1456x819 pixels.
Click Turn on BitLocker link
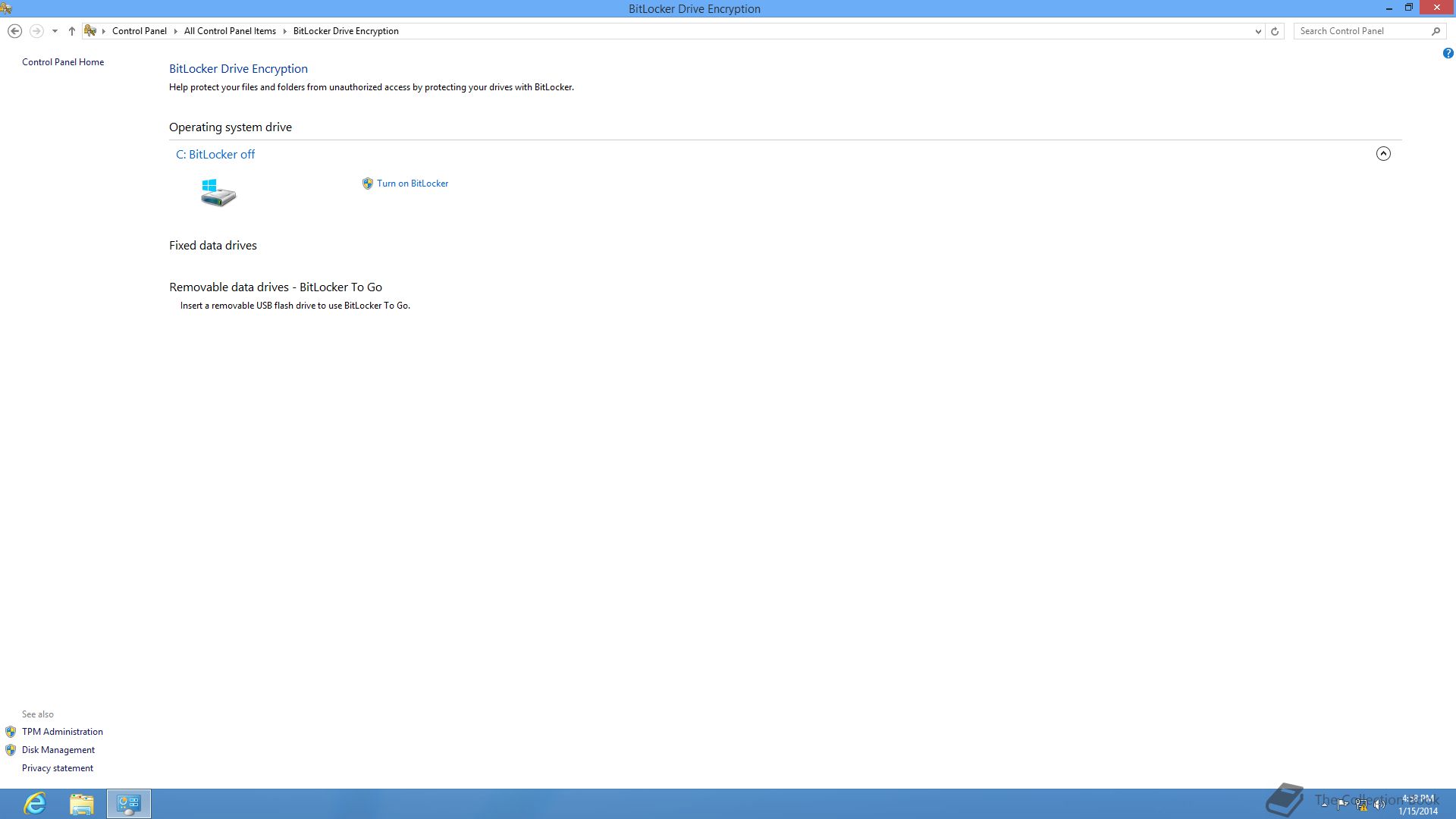coord(413,184)
